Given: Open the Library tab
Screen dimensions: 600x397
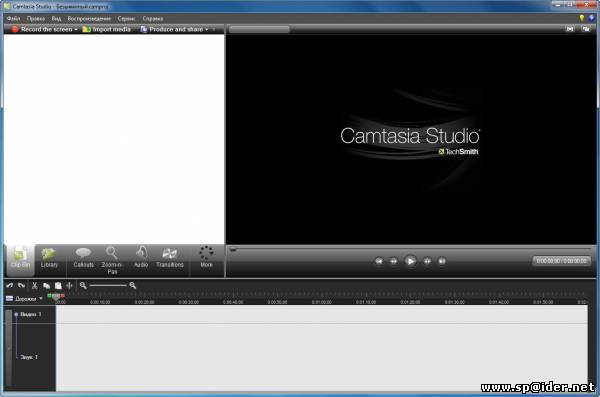Looking at the screenshot, I should coord(49,258).
